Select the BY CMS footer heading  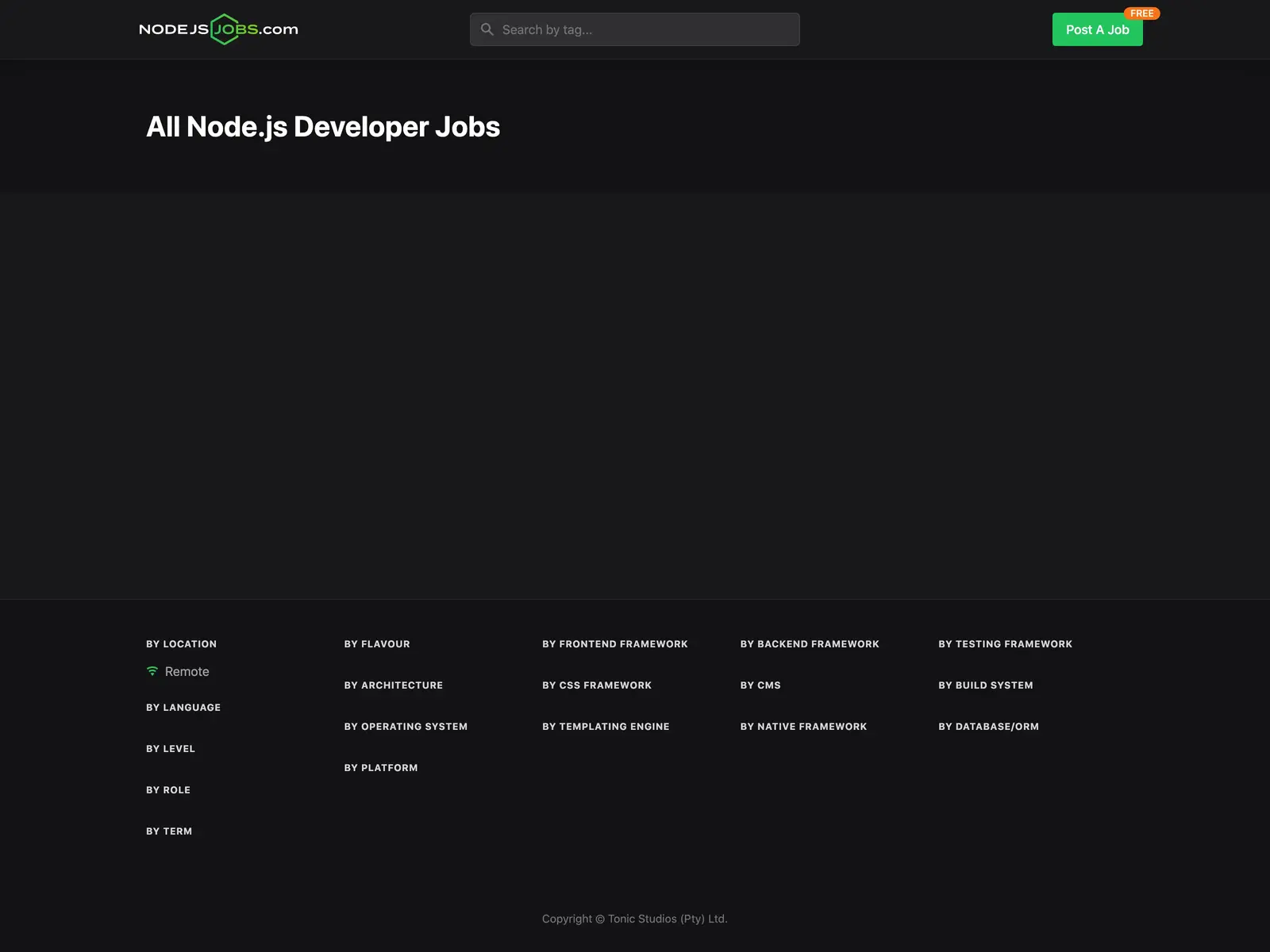pos(760,685)
